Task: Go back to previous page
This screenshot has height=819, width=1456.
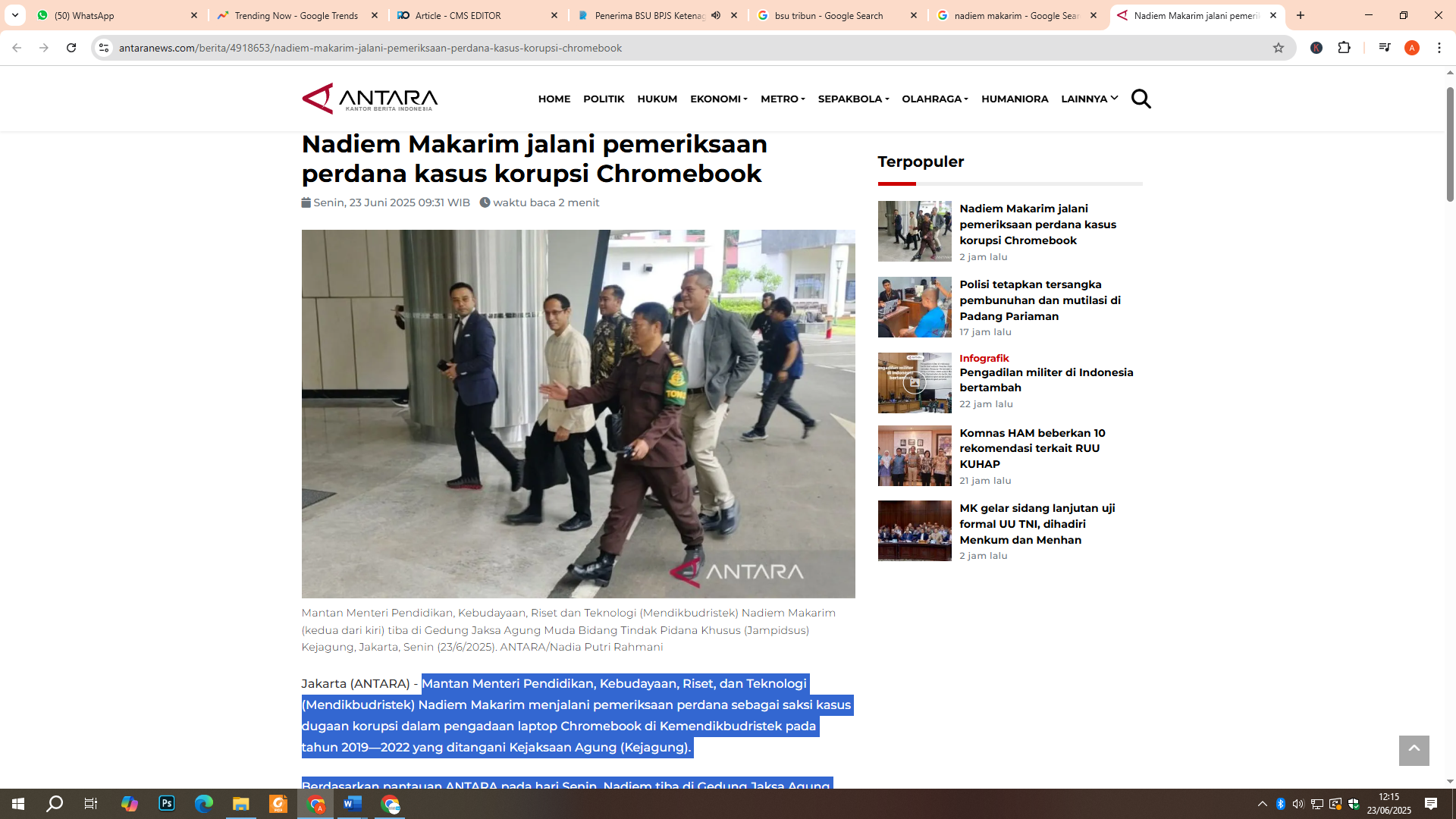Action: coord(17,48)
